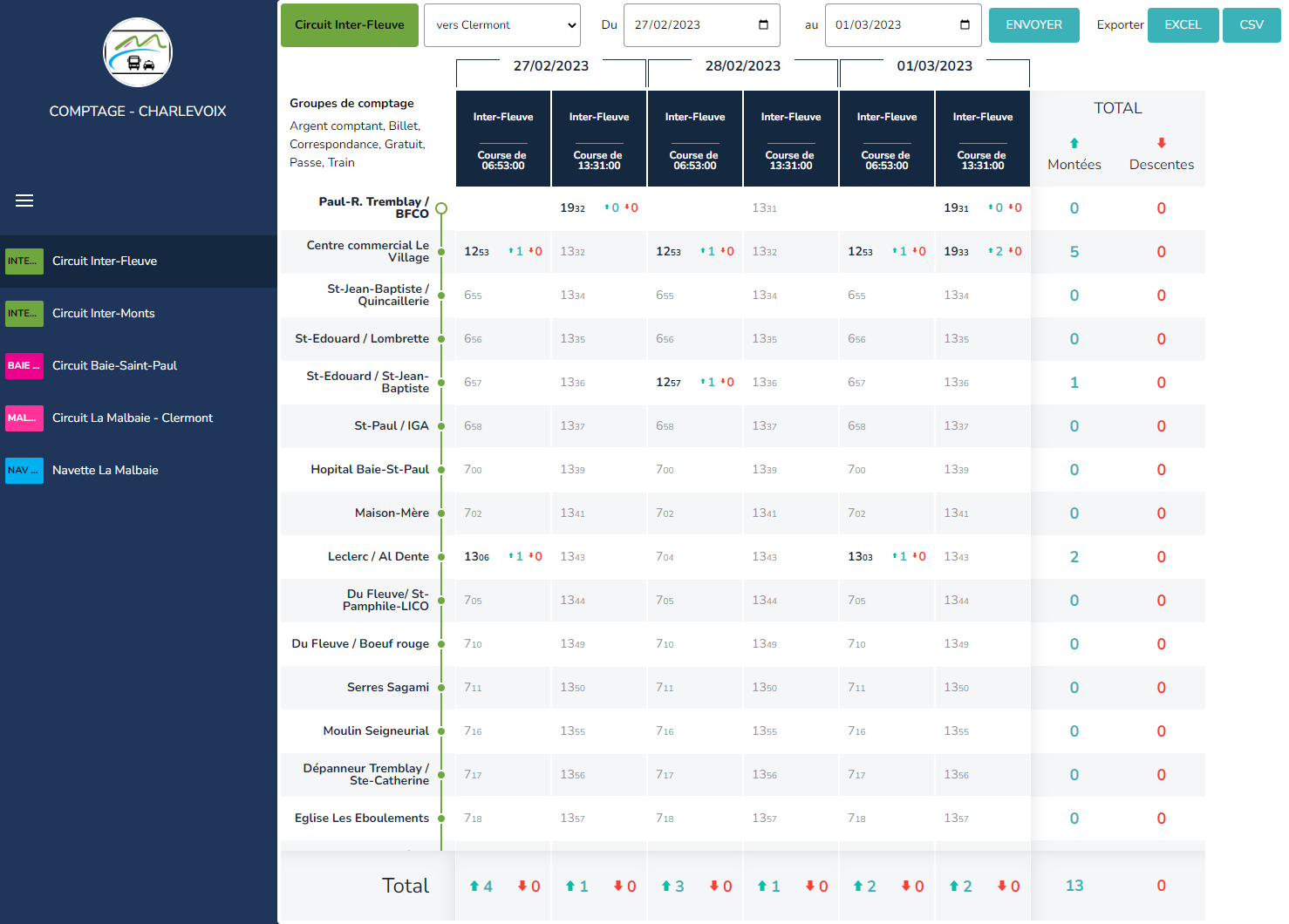The width and height of the screenshot is (1289, 924).
Task: Click the Moulin Seigneurial stop dot
Action: coord(441,731)
